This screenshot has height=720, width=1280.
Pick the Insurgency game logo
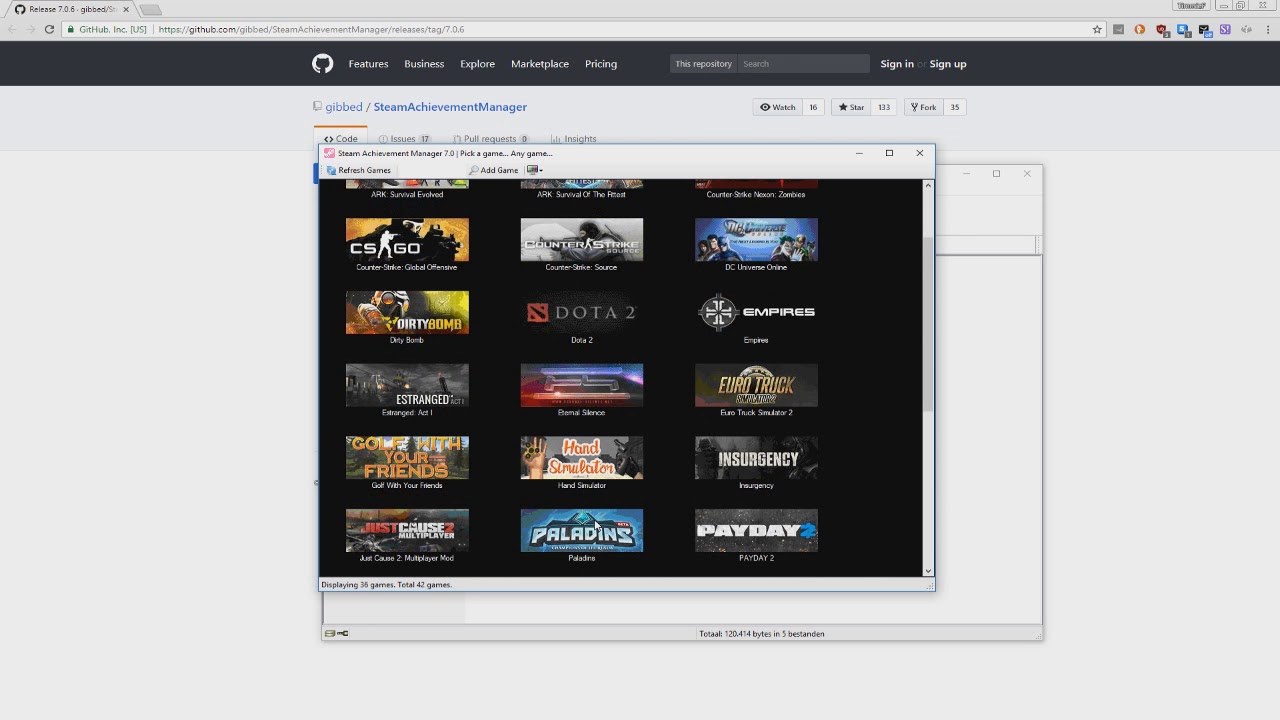point(756,458)
